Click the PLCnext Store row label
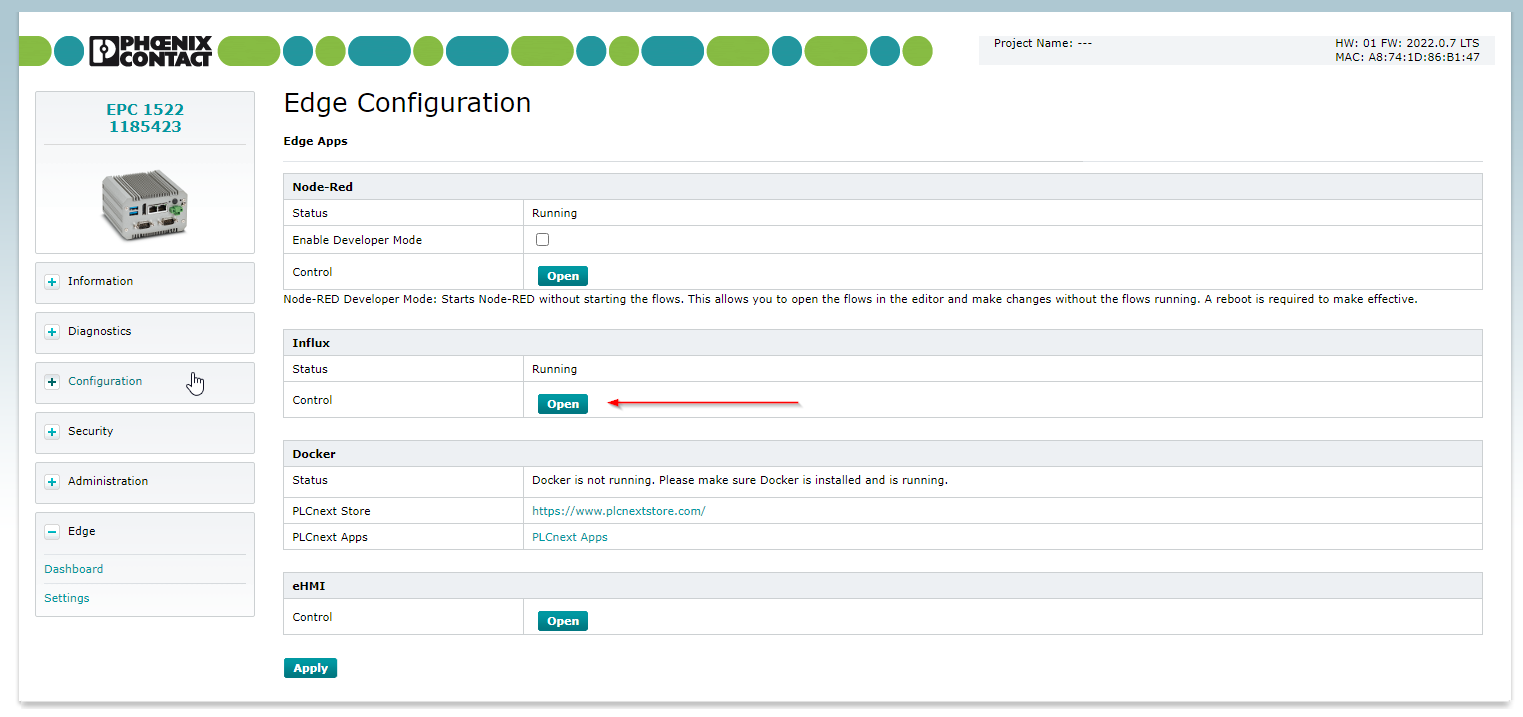Image resolution: width=1523 pixels, height=717 pixels. tap(331, 511)
